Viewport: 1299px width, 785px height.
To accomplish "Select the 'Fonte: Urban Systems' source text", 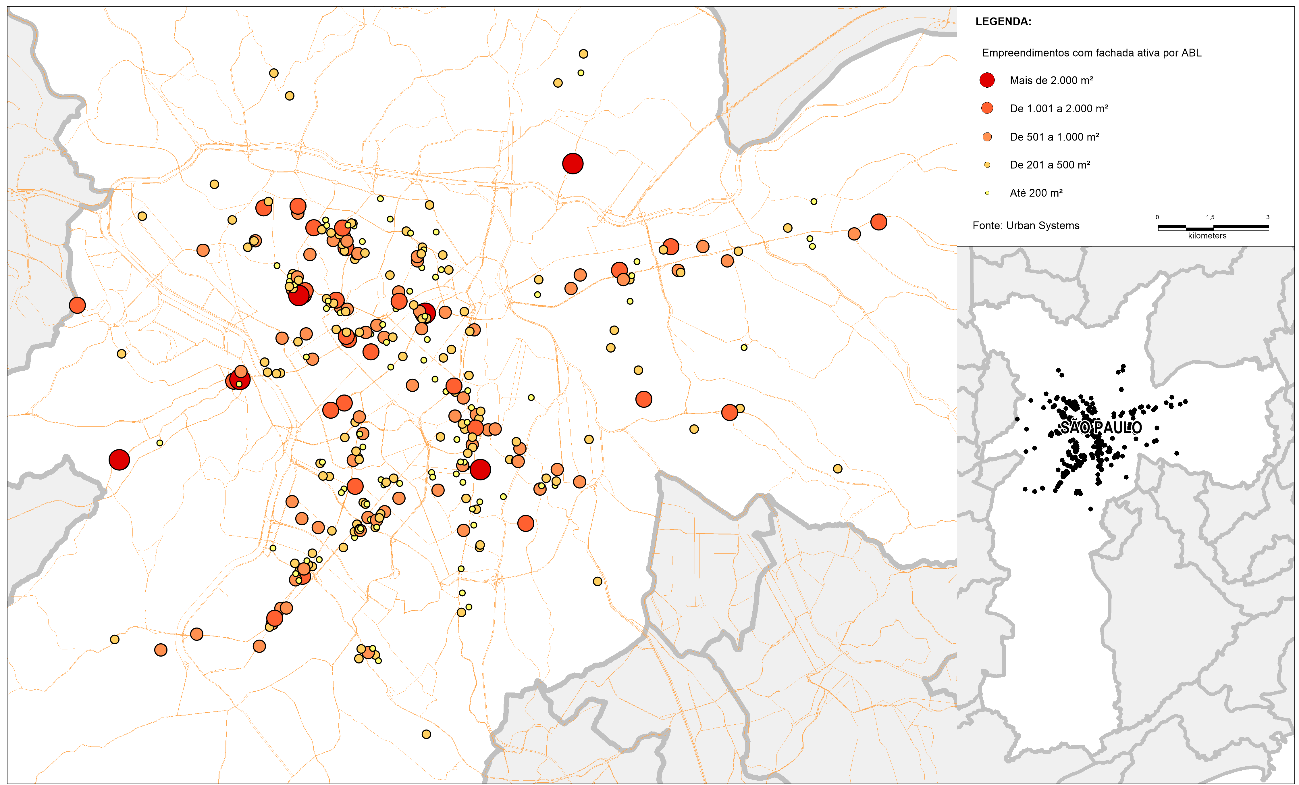I will 1026,226.
